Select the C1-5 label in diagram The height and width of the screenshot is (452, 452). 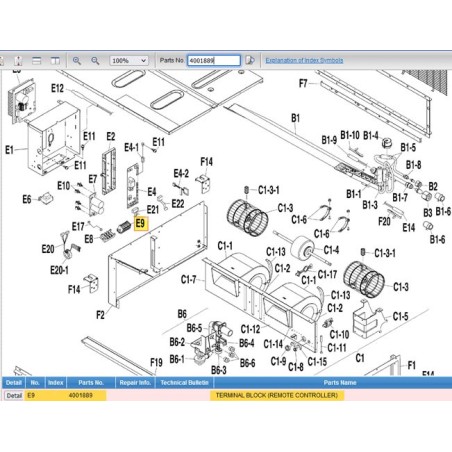(400, 316)
